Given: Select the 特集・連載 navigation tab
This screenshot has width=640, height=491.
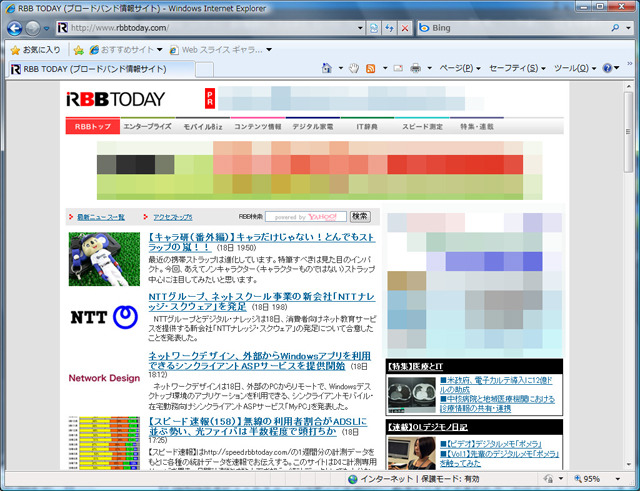Looking at the screenshot, I should click(477, 127).
